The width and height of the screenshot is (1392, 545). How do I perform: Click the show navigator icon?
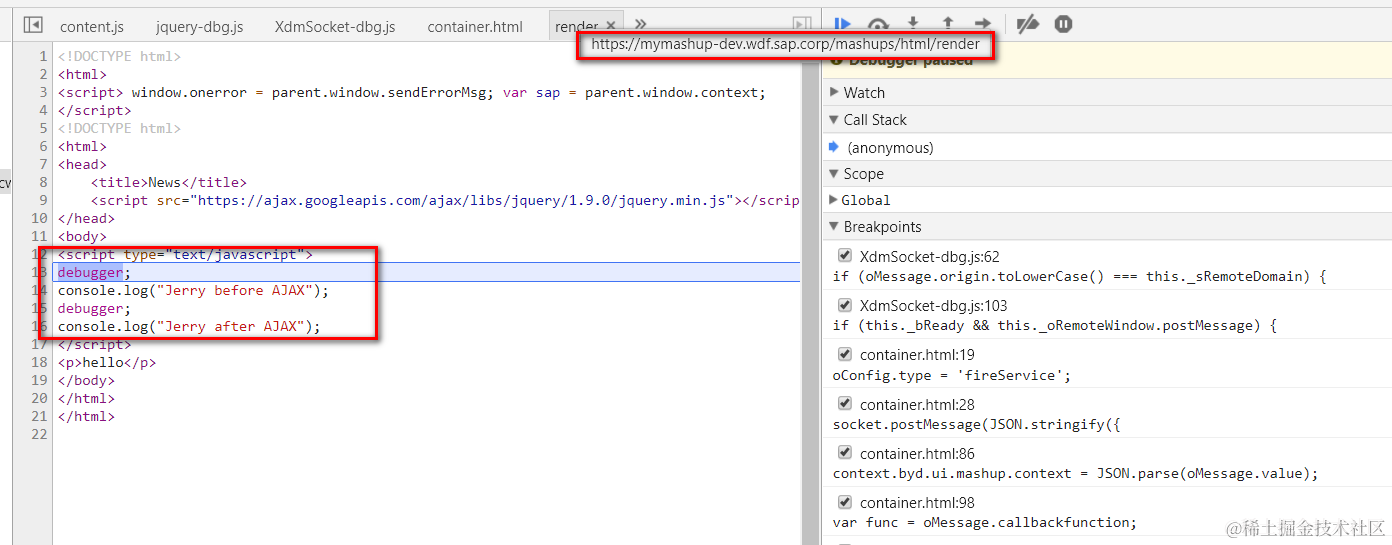[33, 24]
